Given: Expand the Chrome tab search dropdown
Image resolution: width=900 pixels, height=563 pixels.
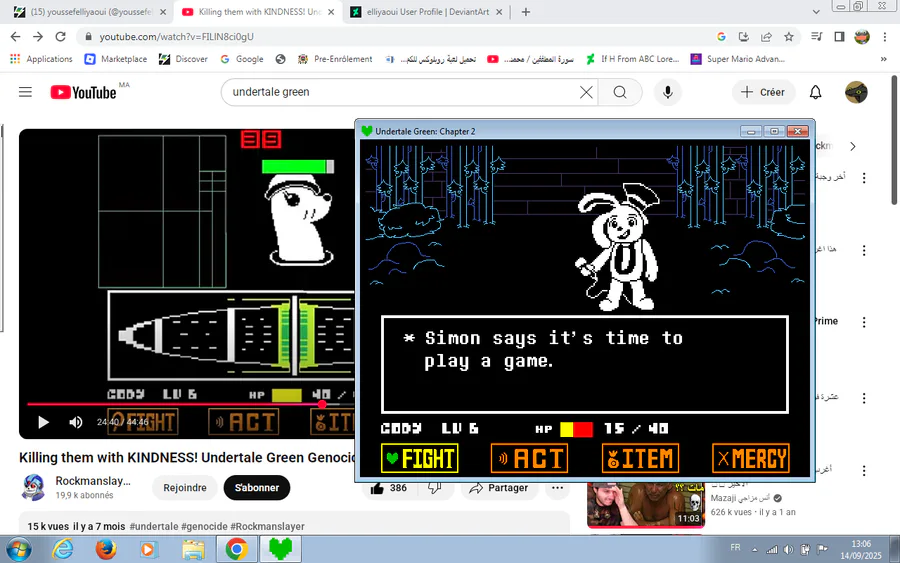Looking at the screenshot, I should tap(816, 12).
